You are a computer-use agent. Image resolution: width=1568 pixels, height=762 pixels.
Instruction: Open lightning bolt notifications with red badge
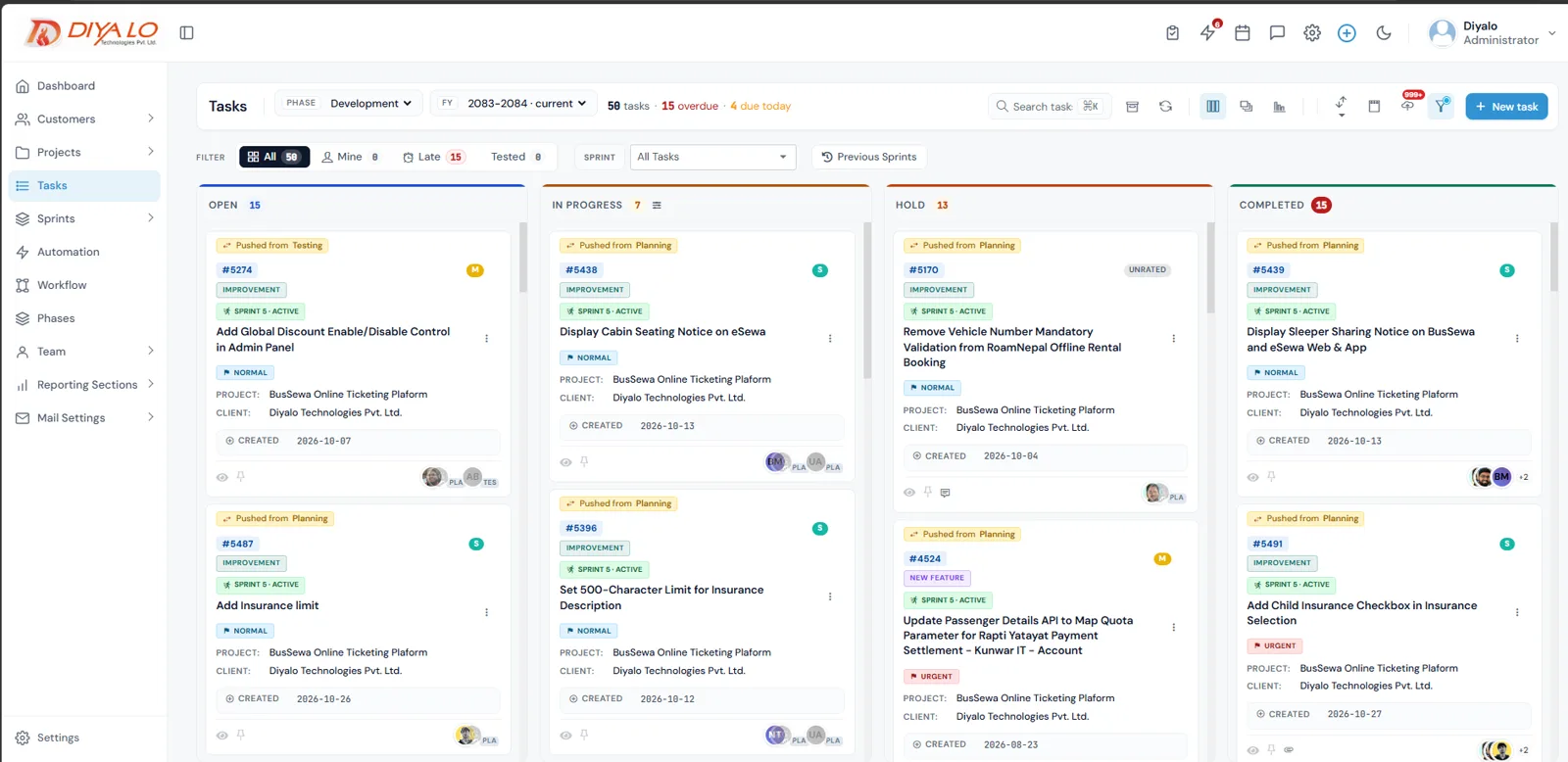(1208, 32)
